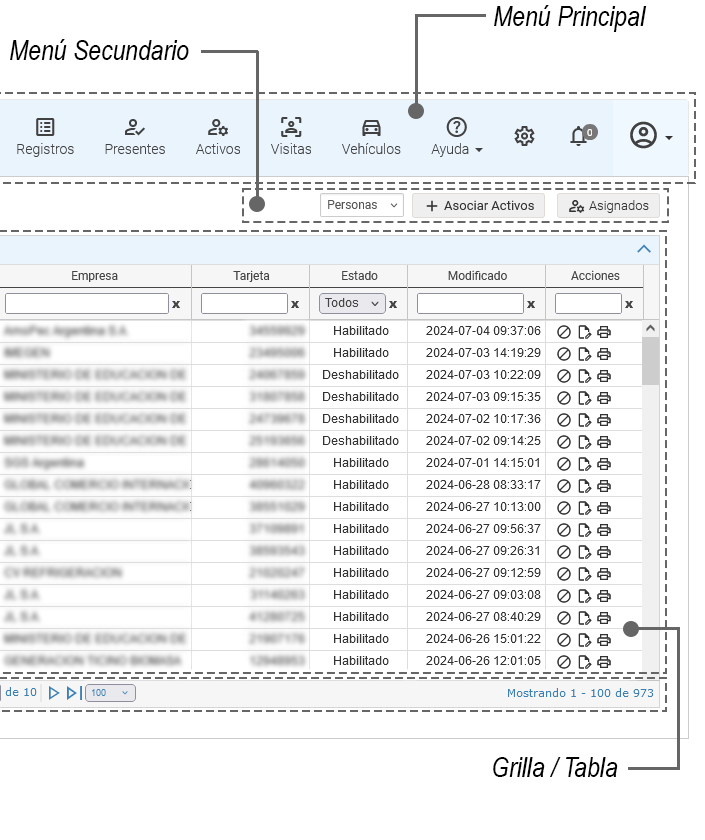Open the Personas dropdown selector
This screenshot has width=705, height=840.
[363, 205]
